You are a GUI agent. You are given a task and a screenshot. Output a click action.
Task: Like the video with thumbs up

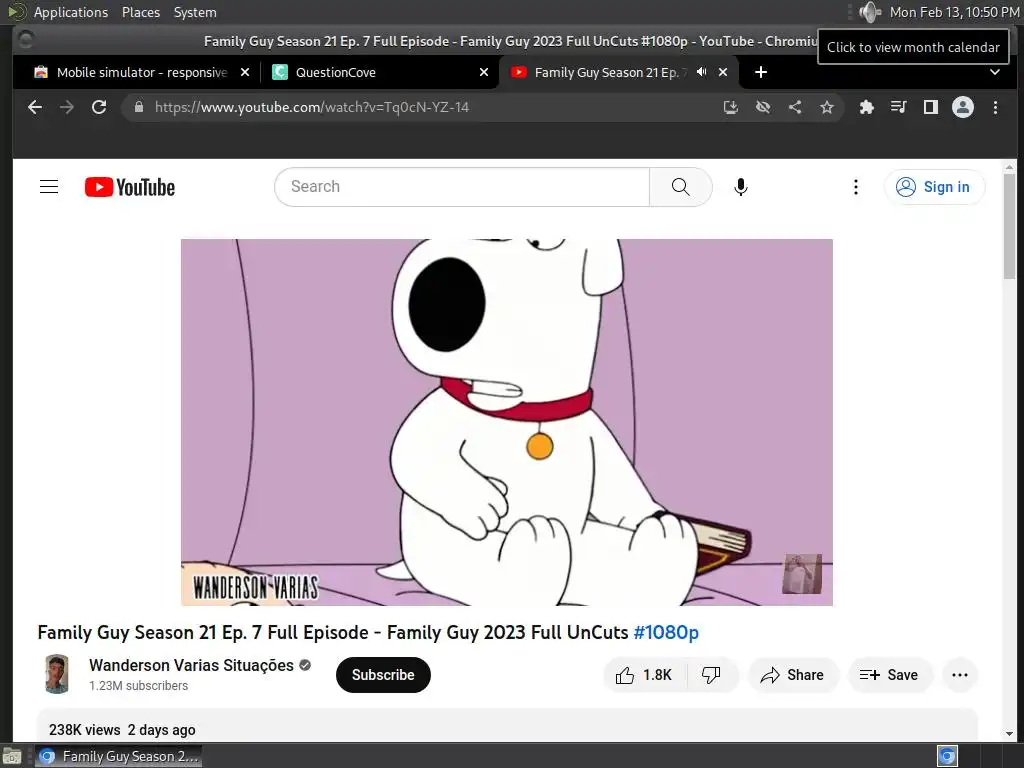(x=644, y=675)
